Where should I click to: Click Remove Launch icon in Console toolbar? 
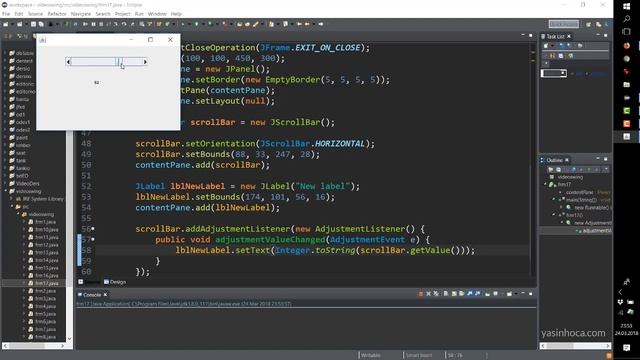pyautogui.click(x=429, y=294)
